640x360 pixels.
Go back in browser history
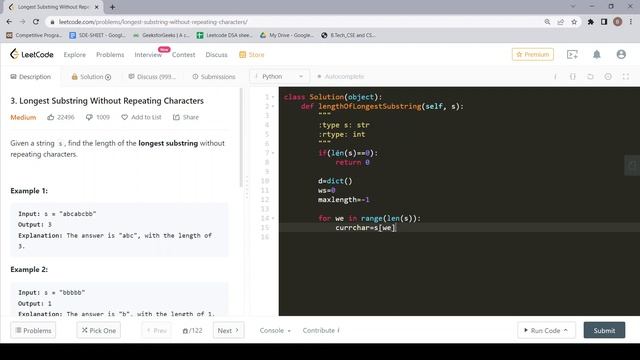[x=9, y=22]
